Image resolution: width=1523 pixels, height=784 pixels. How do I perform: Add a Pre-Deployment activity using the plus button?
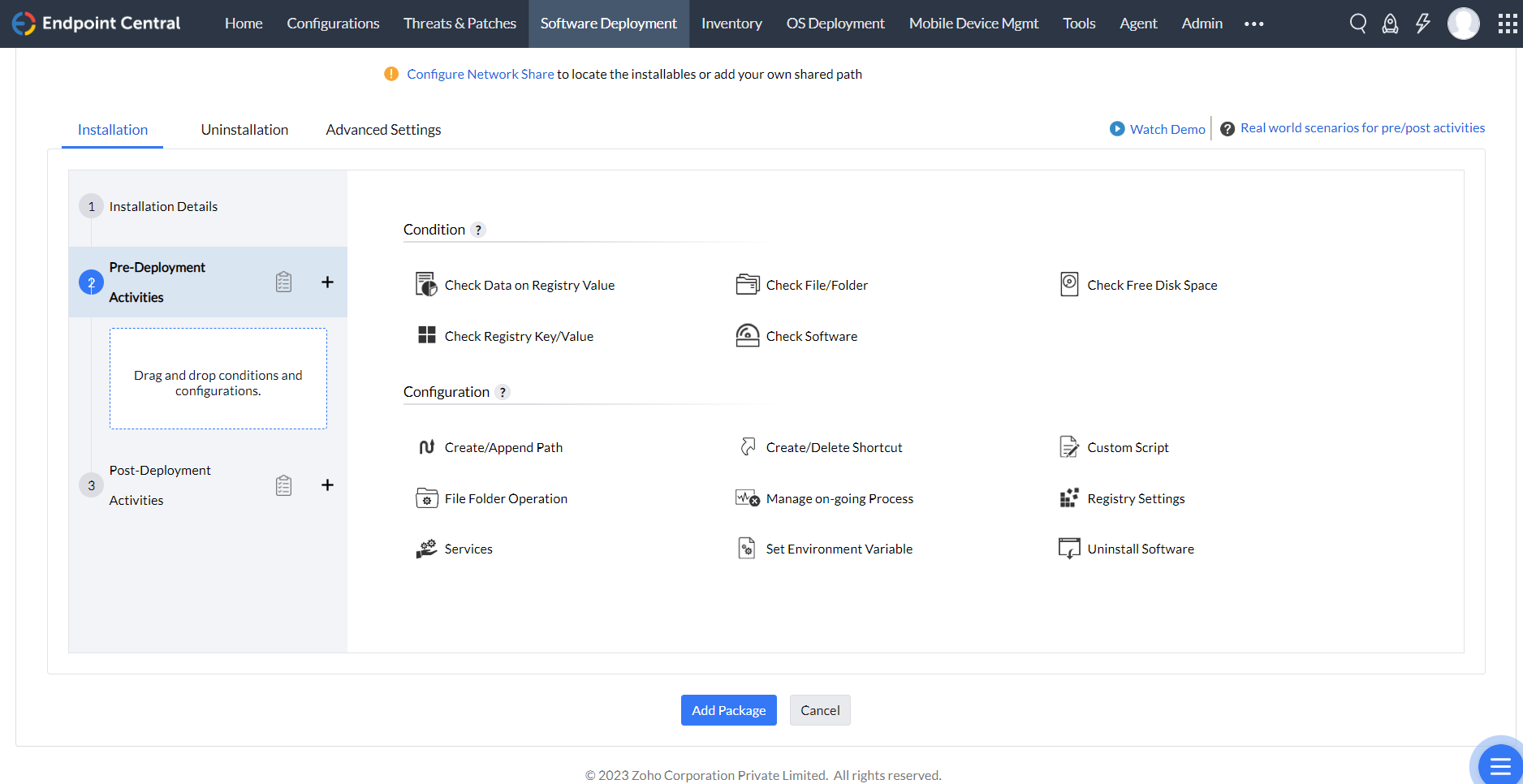[x=327, y=282]
